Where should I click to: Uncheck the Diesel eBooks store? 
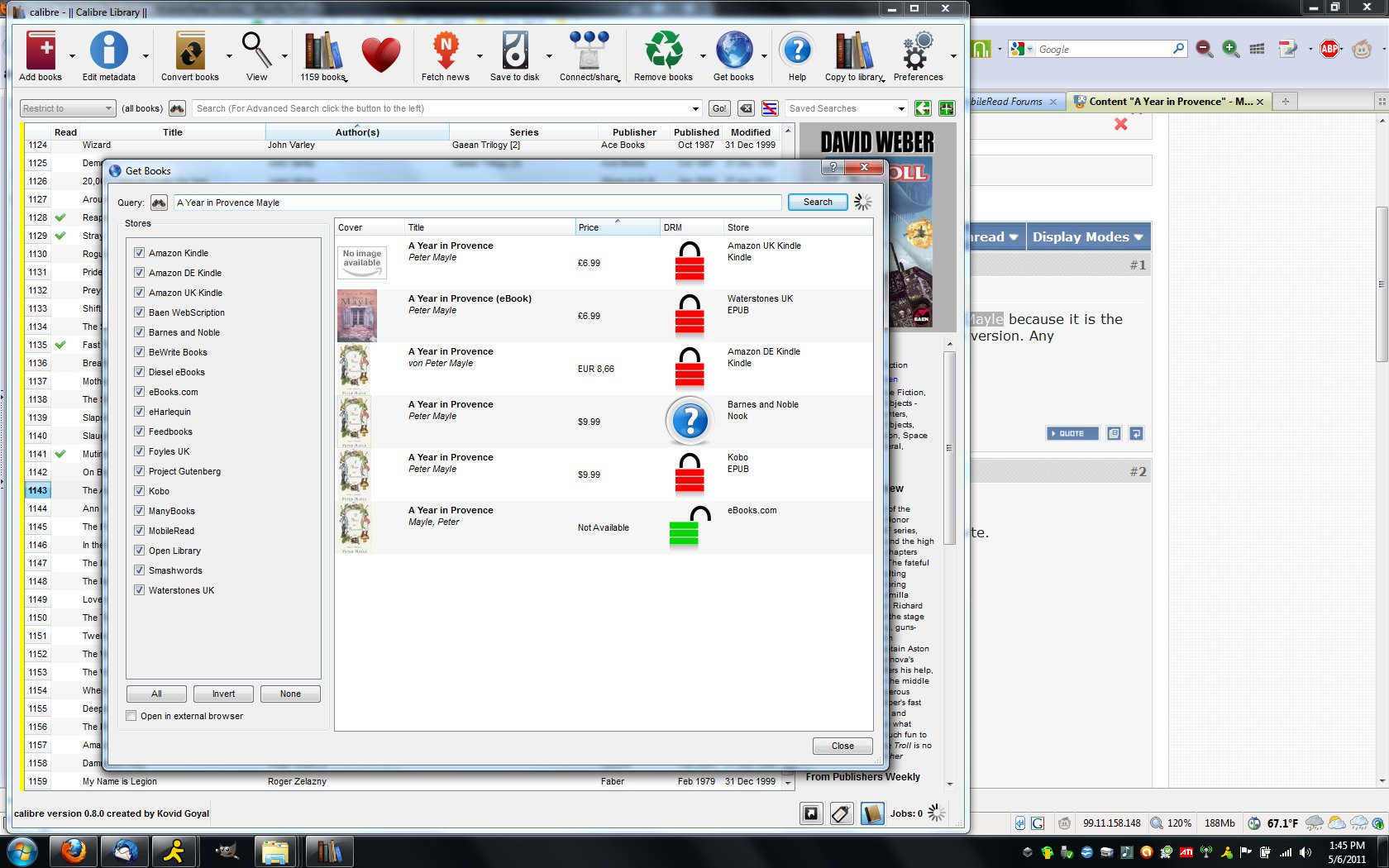point(139,372)
